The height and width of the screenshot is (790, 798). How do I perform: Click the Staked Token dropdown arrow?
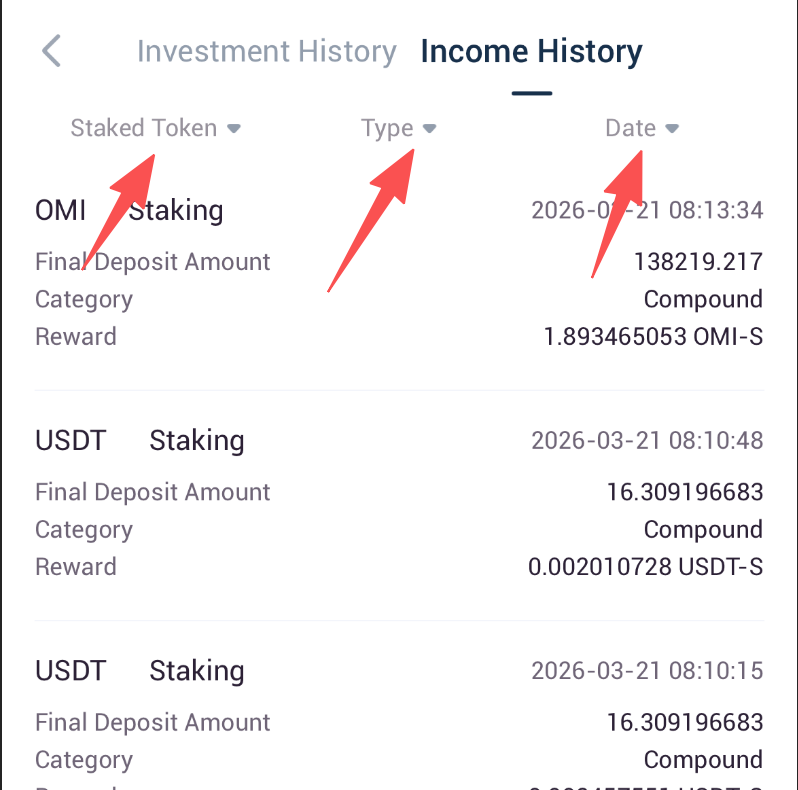point(234,129)
